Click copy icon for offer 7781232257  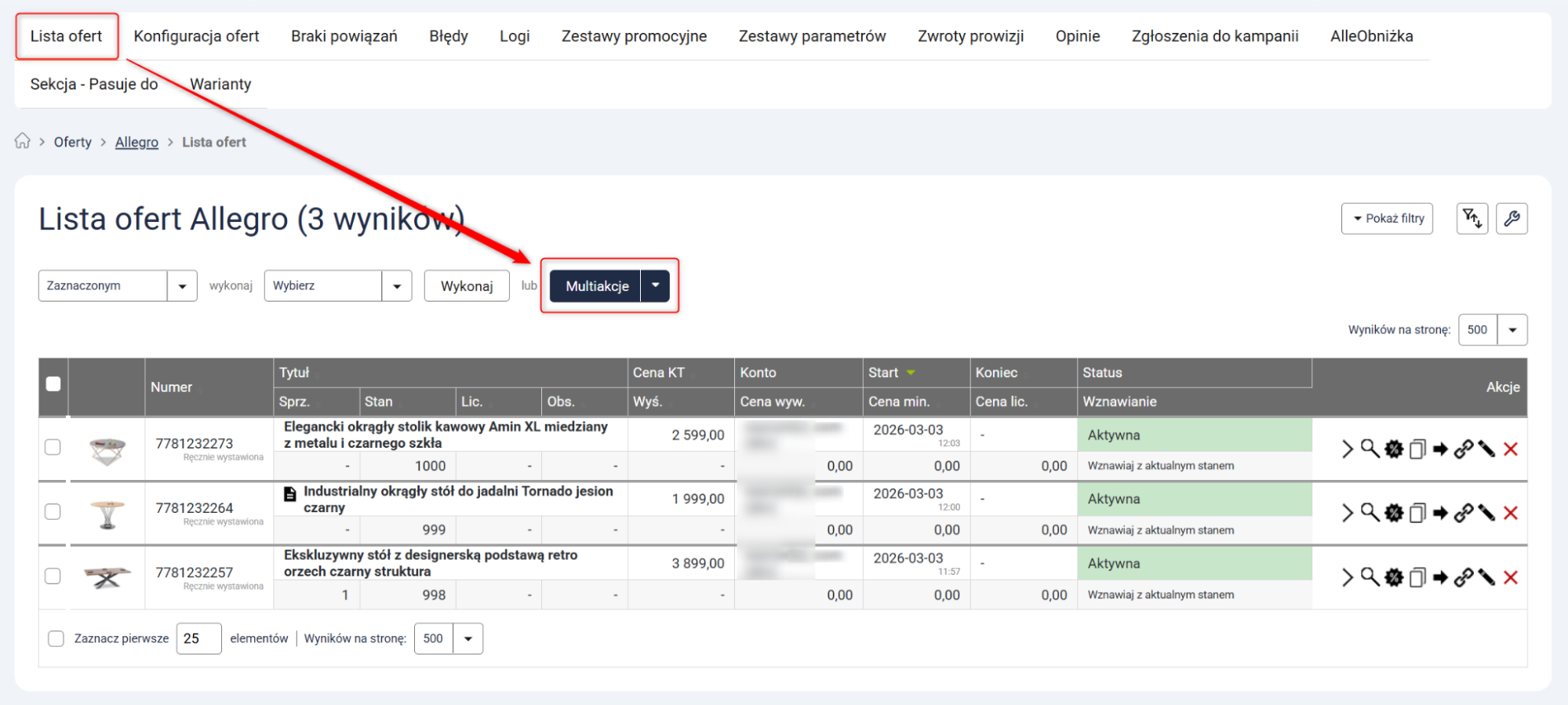pos(1417,578)
